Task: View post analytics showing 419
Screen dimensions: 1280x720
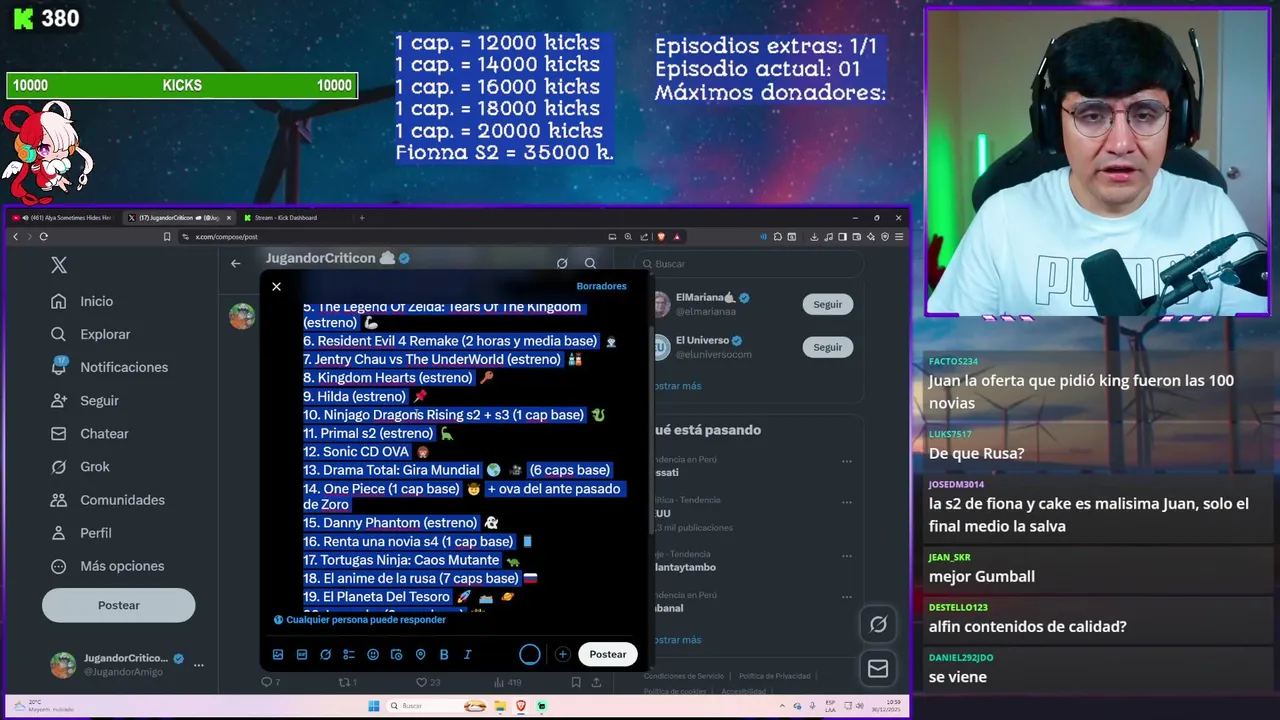Action: coord(508,682)
